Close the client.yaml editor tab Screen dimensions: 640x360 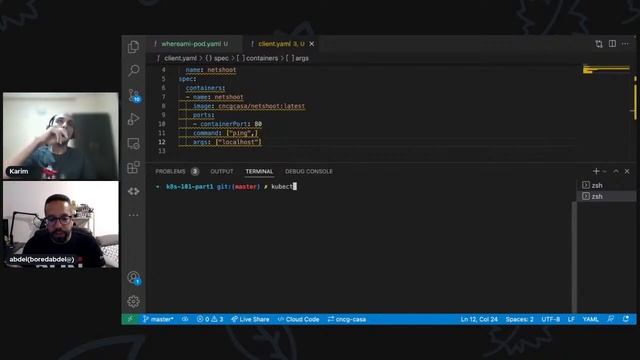[x=311, y=44]
